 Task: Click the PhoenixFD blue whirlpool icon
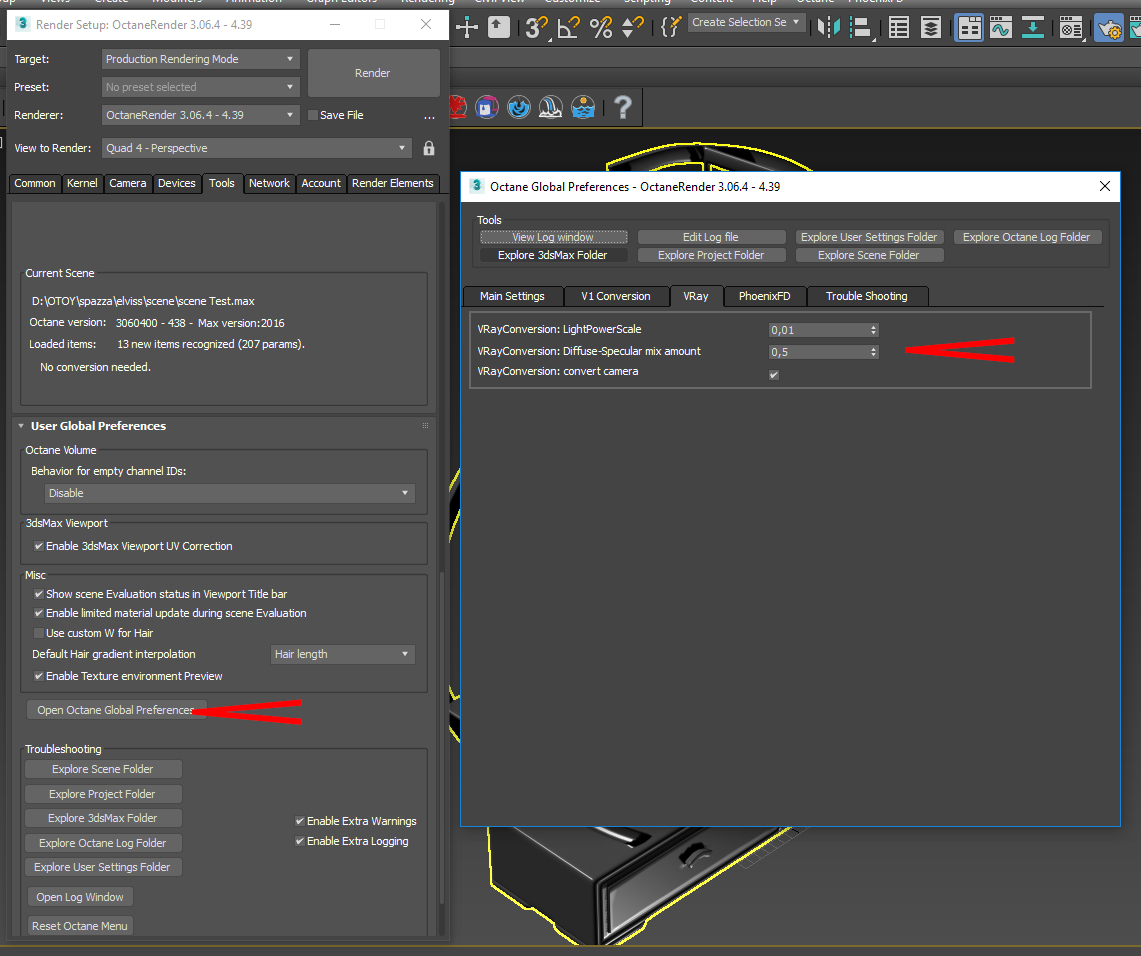pos(519,108)
